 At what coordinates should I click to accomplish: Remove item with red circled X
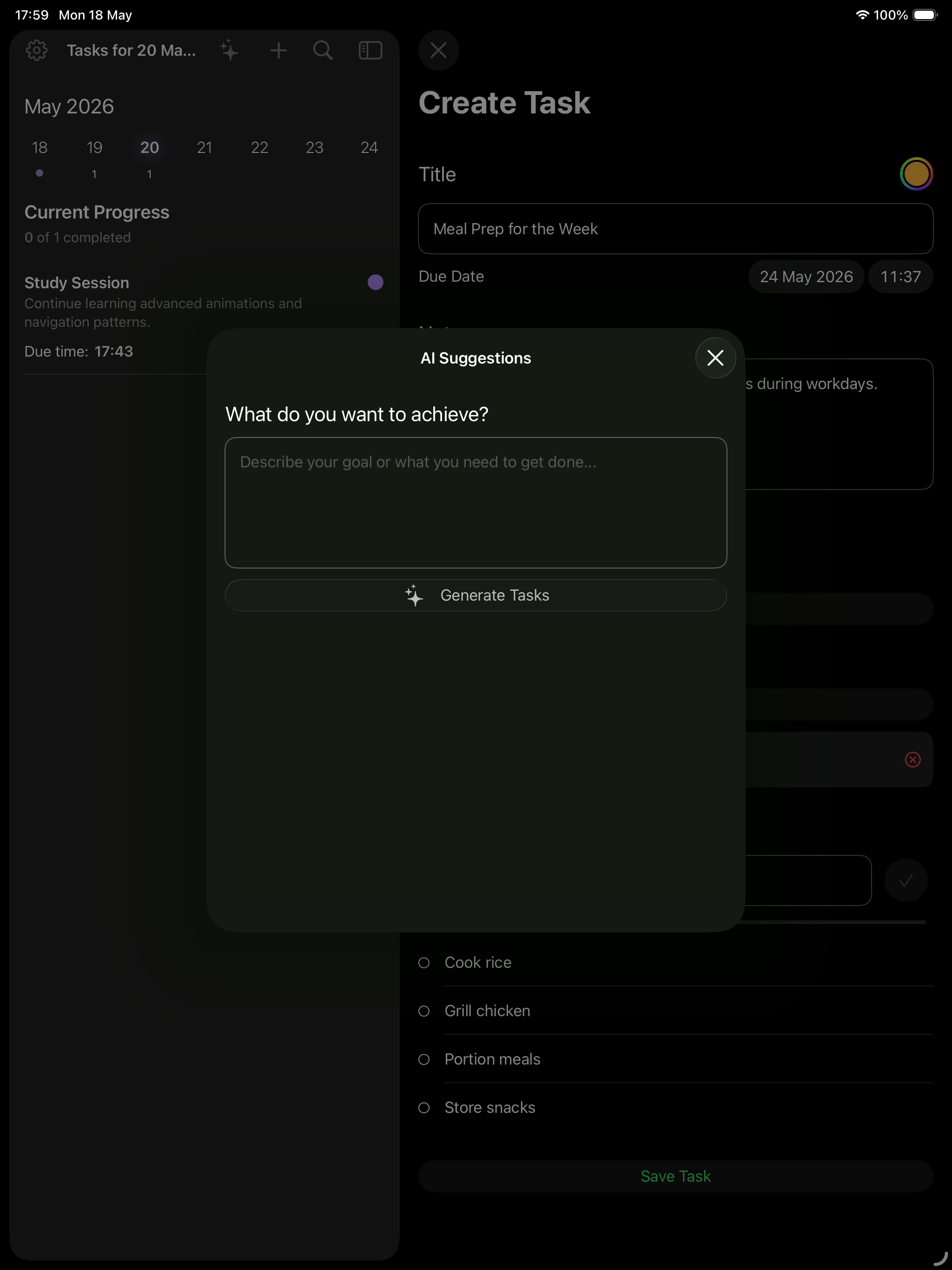(913, 760)
